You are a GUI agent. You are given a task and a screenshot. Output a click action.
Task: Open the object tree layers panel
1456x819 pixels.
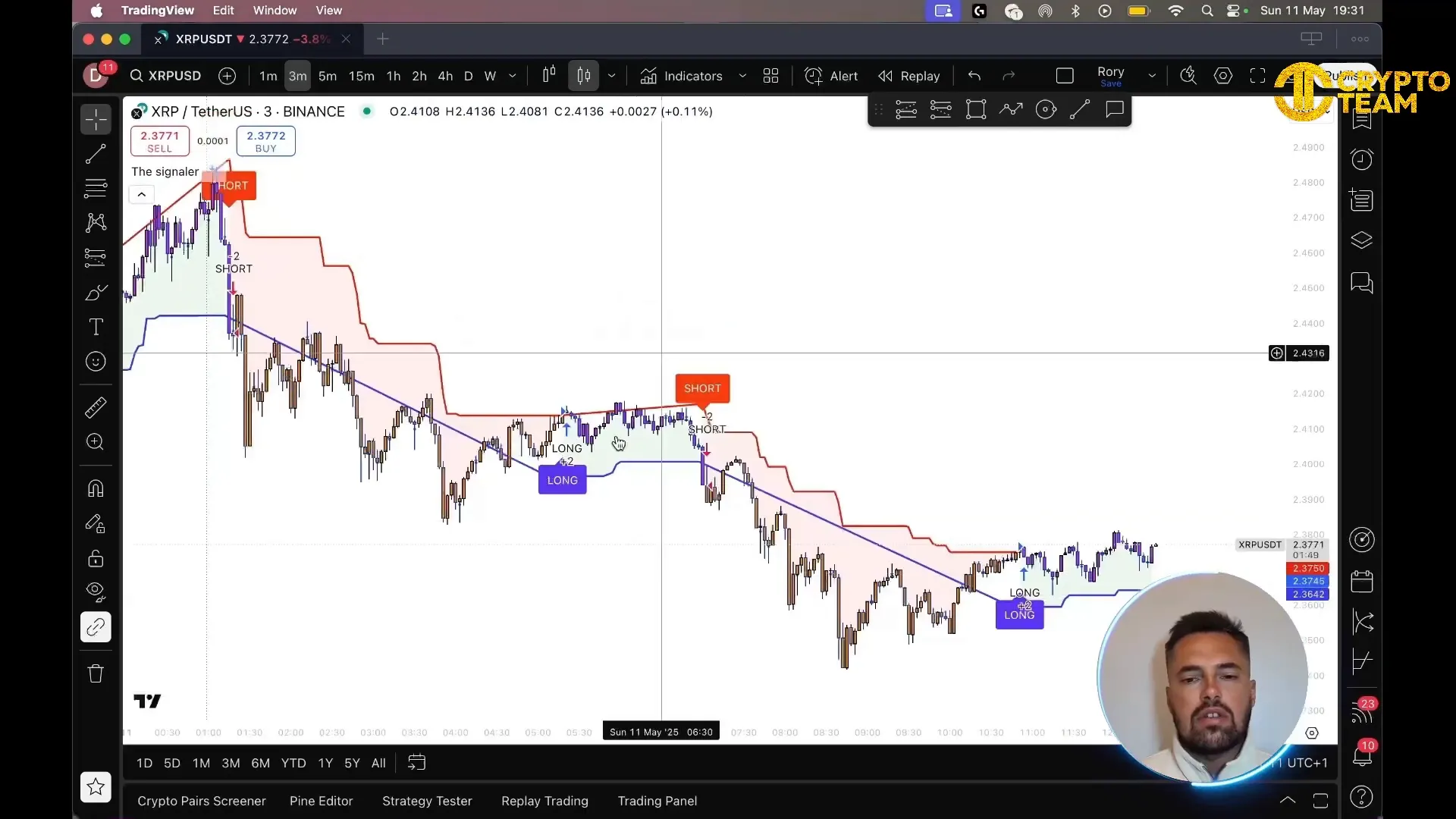[x=1362, y=241]
